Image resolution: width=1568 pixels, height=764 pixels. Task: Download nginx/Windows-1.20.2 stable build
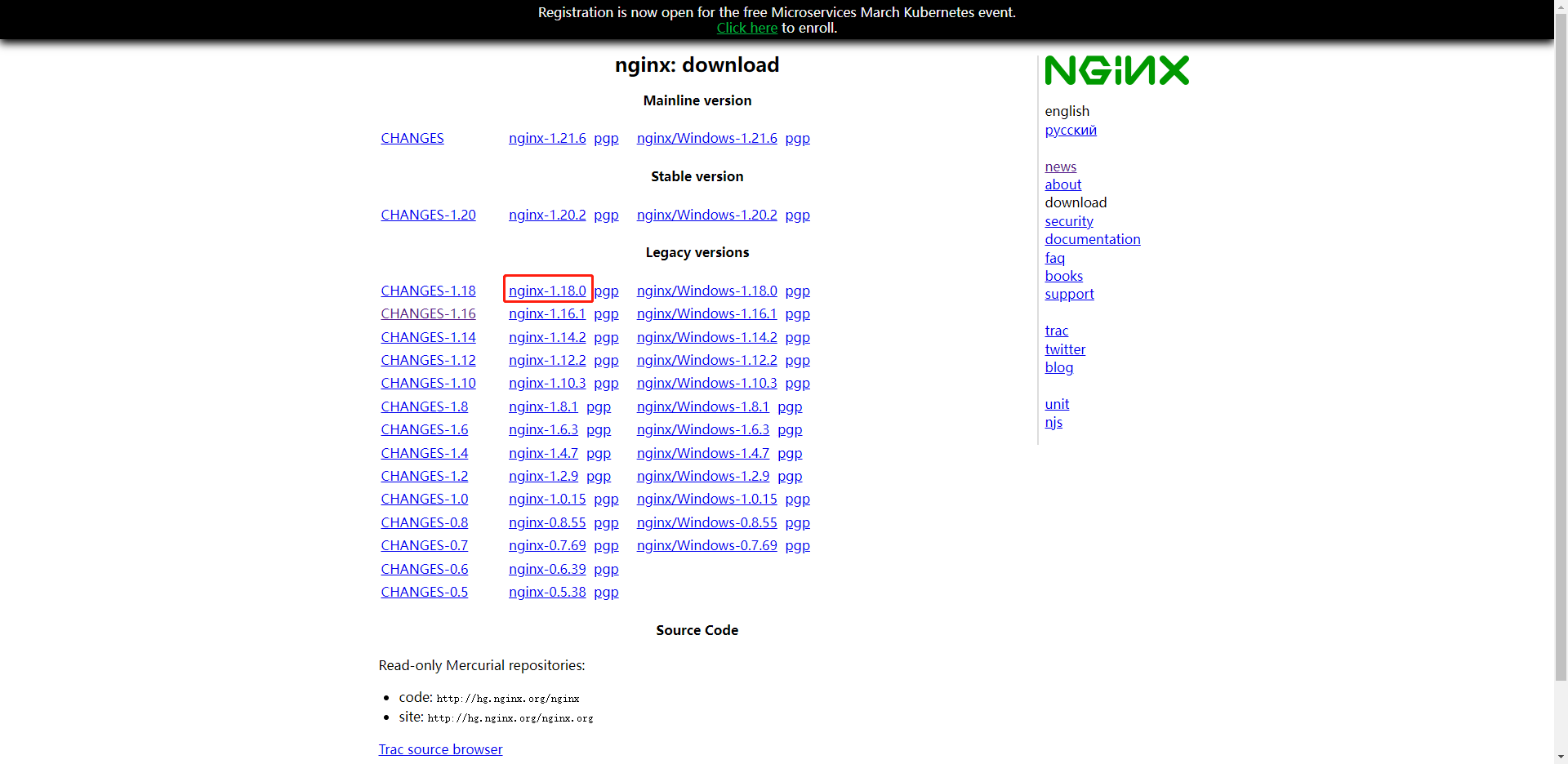(707, 215)
